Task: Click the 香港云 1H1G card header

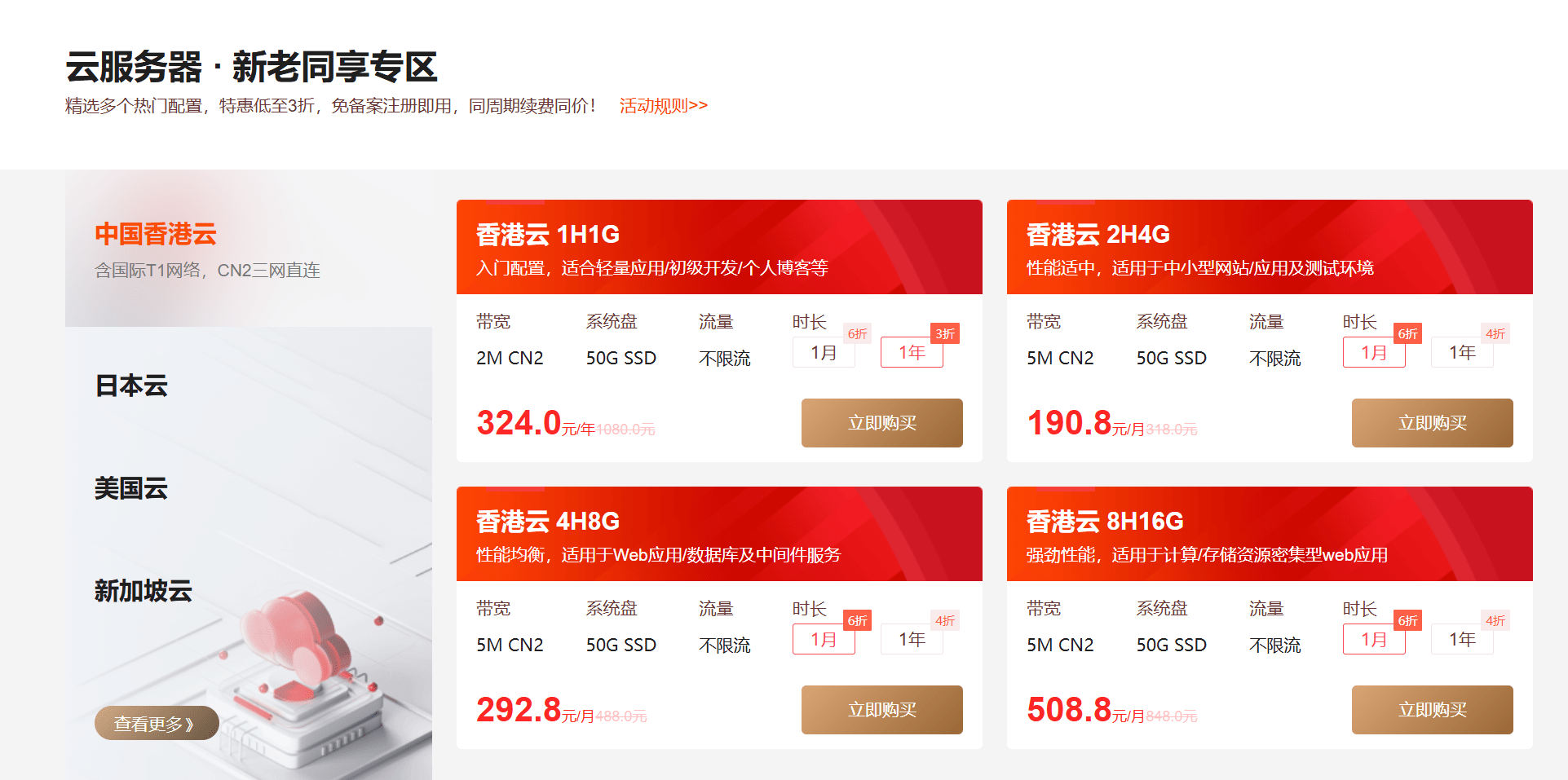Action: pyautogui.click(x=718, y=247)
